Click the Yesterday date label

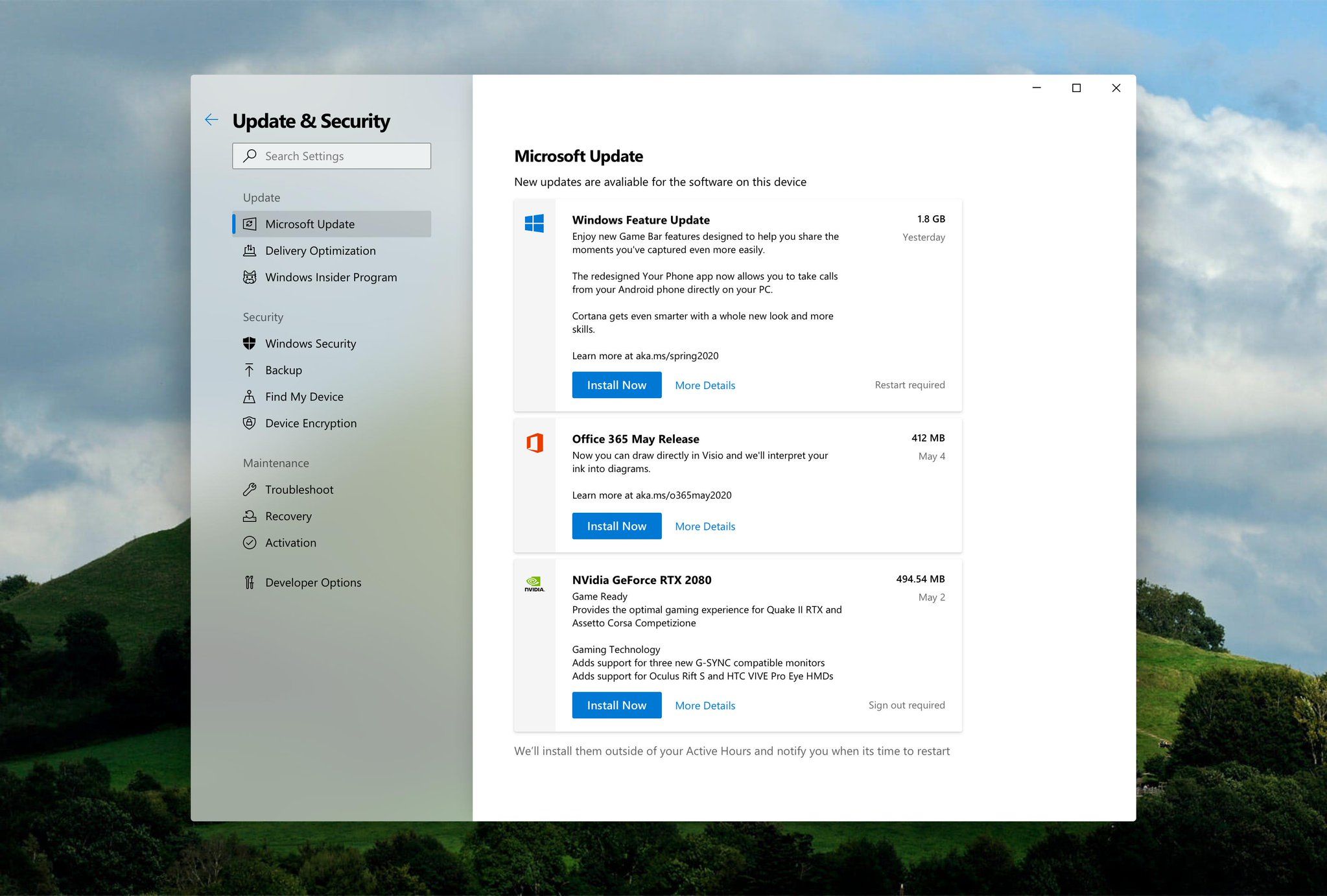[x=924, y=237]
